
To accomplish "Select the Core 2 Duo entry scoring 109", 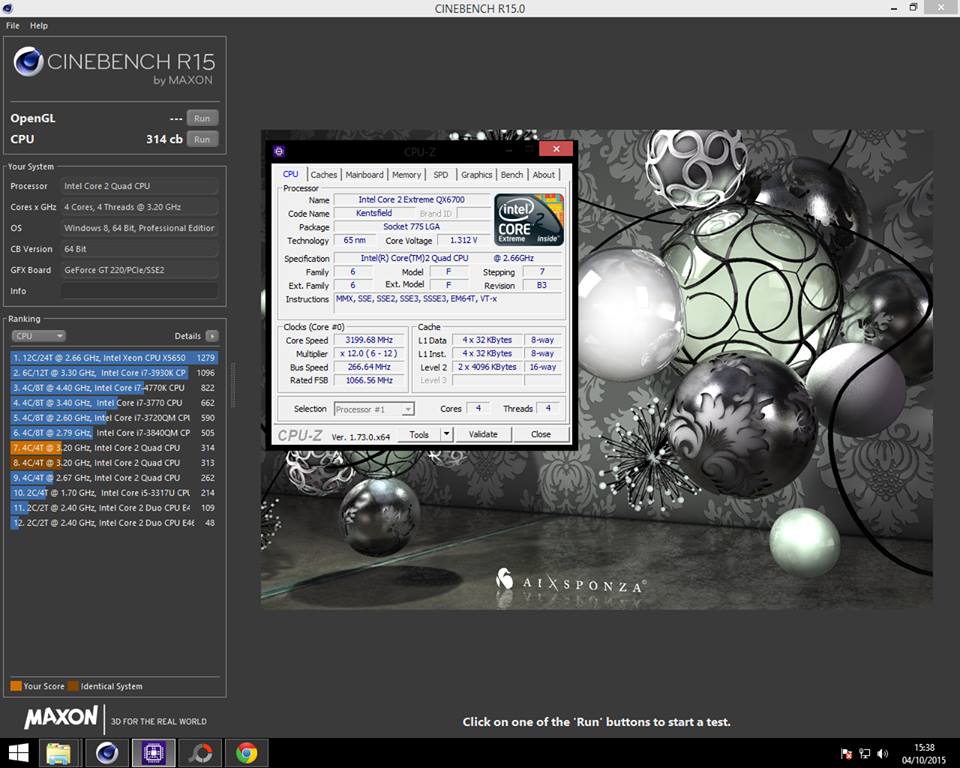I will [114, 508].
